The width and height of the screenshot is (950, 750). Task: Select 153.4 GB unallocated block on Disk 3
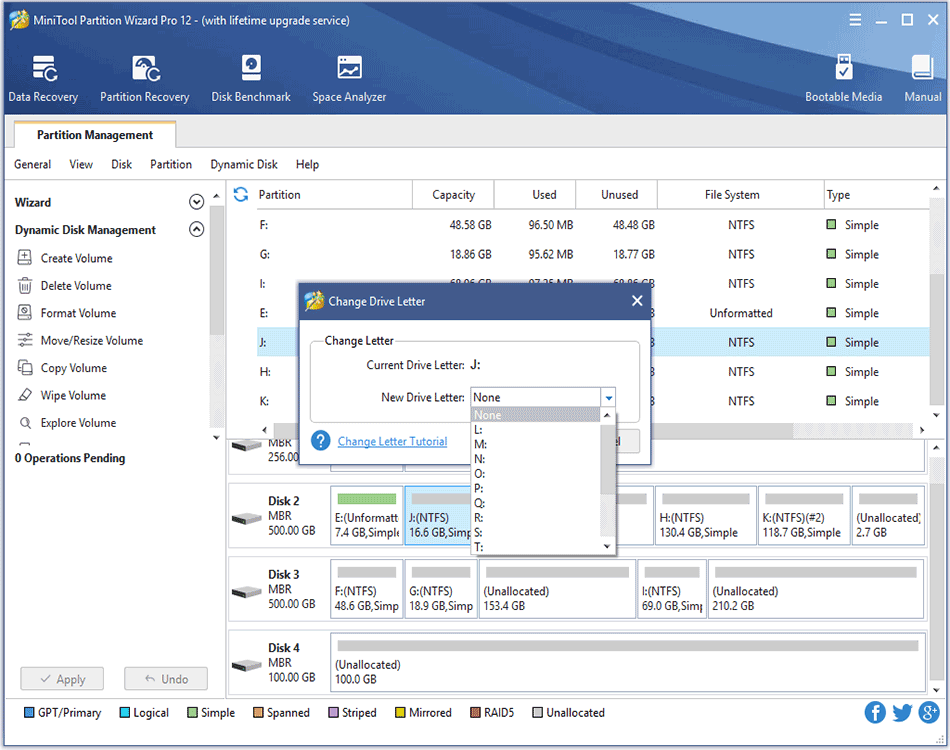click(557, 589)
